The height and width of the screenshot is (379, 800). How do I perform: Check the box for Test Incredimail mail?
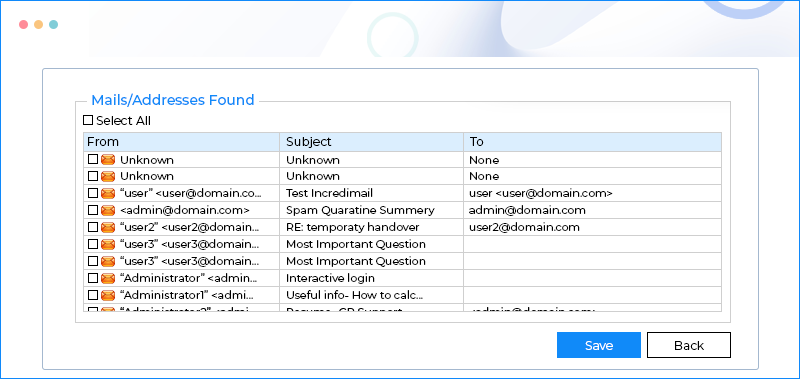[92, 193]
